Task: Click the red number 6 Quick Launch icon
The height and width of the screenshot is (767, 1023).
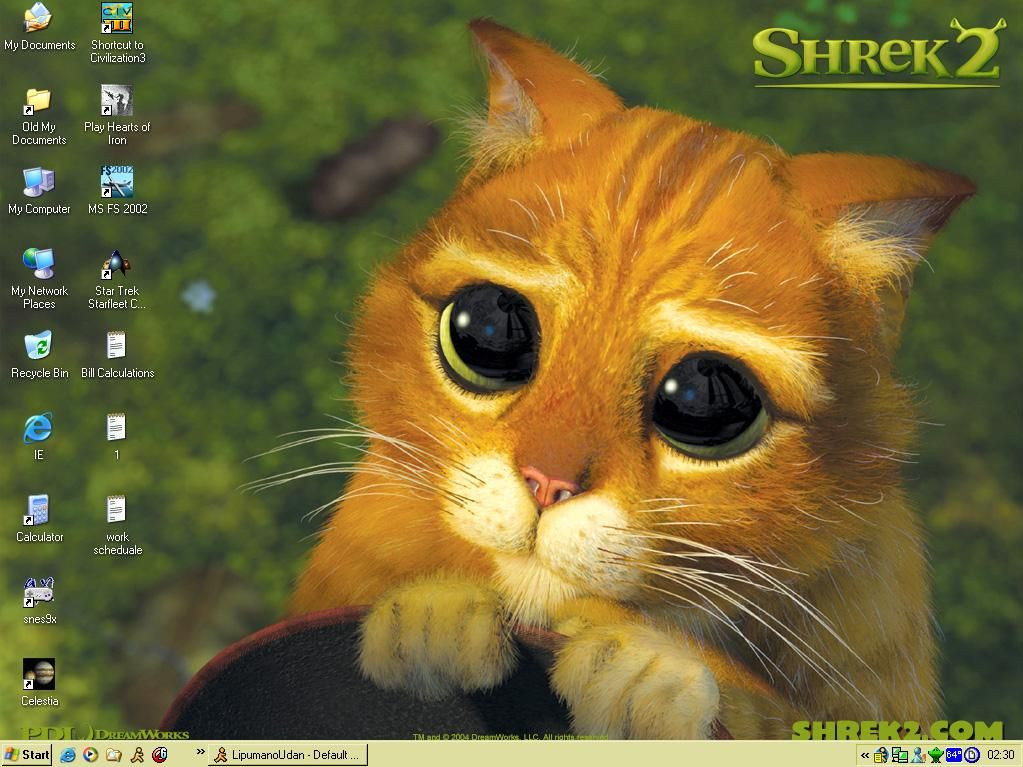Action: [160, 755]
